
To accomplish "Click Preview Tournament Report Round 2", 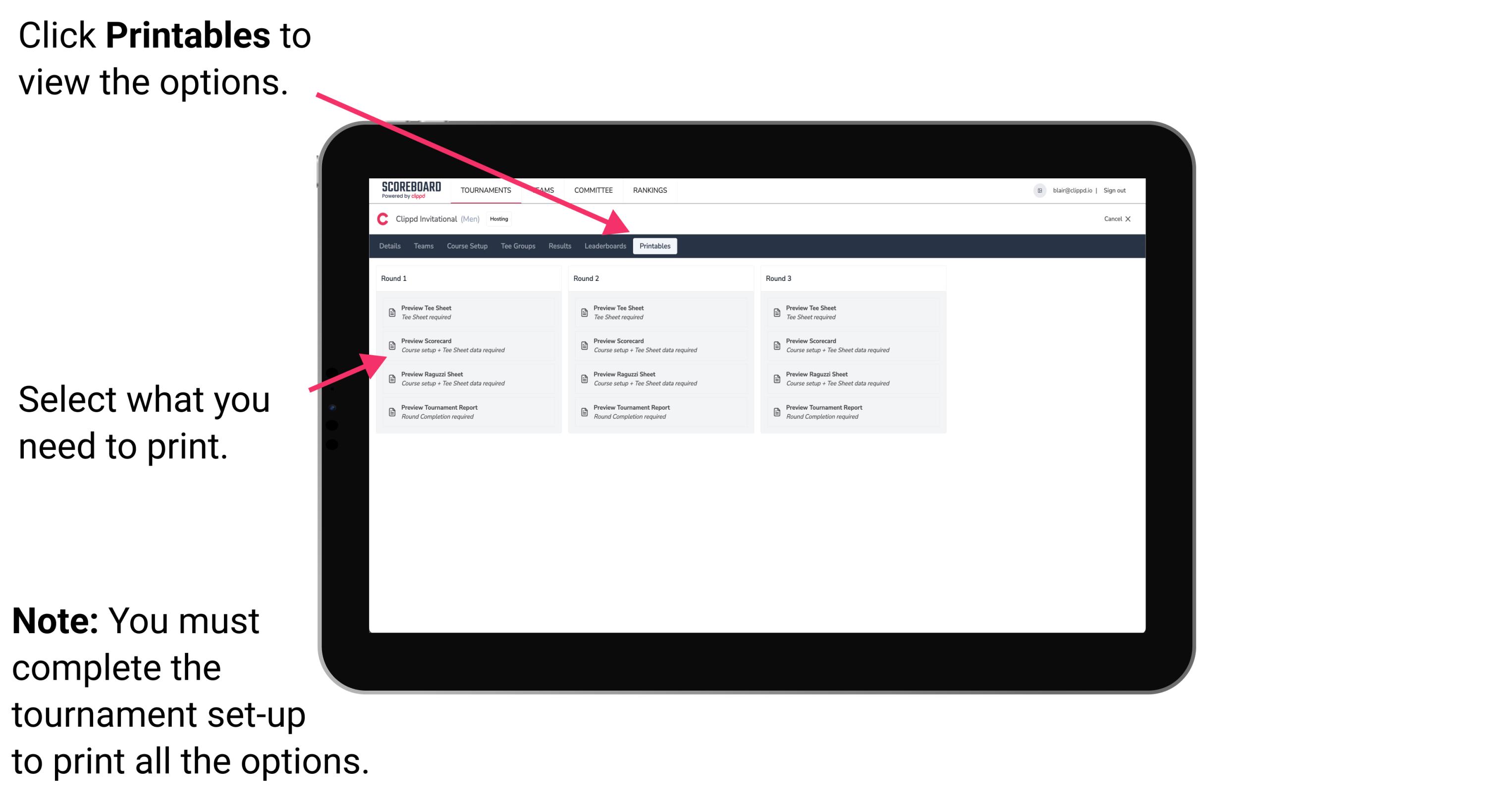I will [x=634, y=412].
